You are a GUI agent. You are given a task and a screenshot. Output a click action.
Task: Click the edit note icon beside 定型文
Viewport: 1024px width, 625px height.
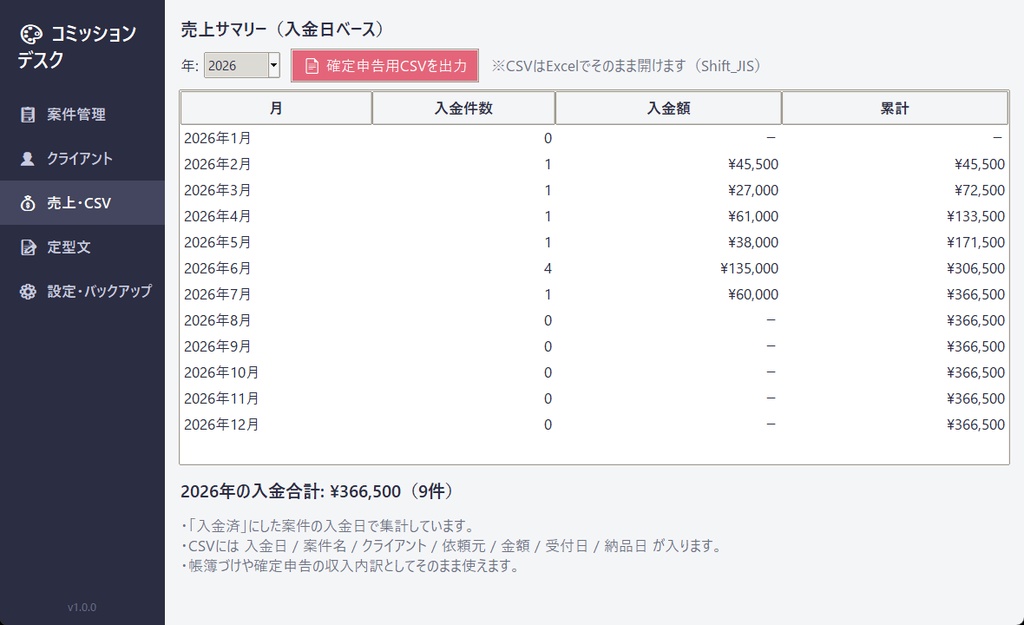coord(27,248)
